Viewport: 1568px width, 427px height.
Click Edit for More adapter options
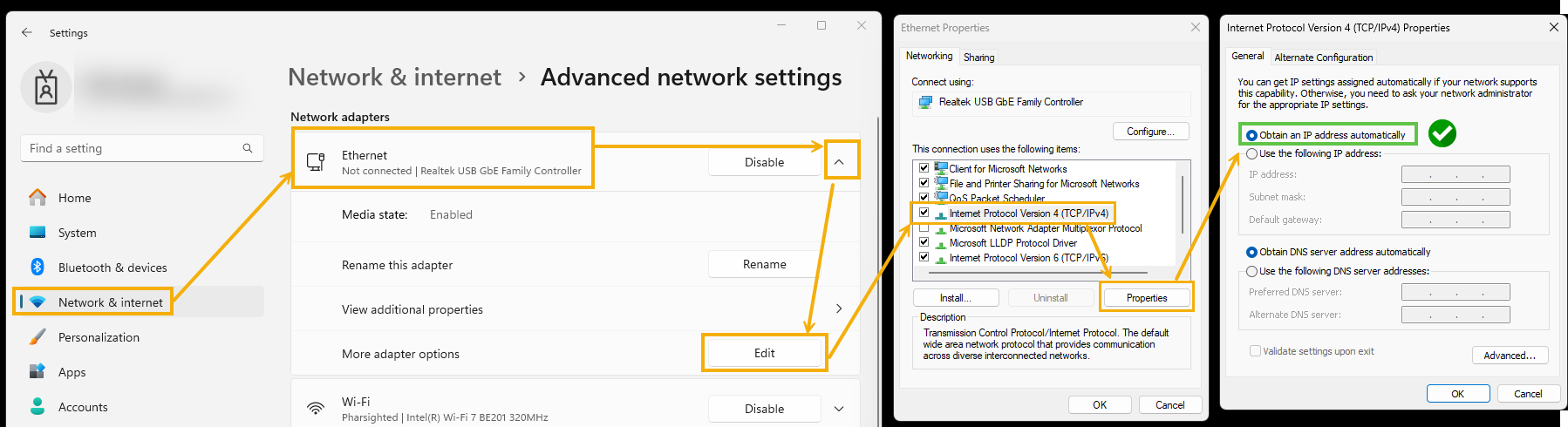pyautogui.click(x=764, y=353)
